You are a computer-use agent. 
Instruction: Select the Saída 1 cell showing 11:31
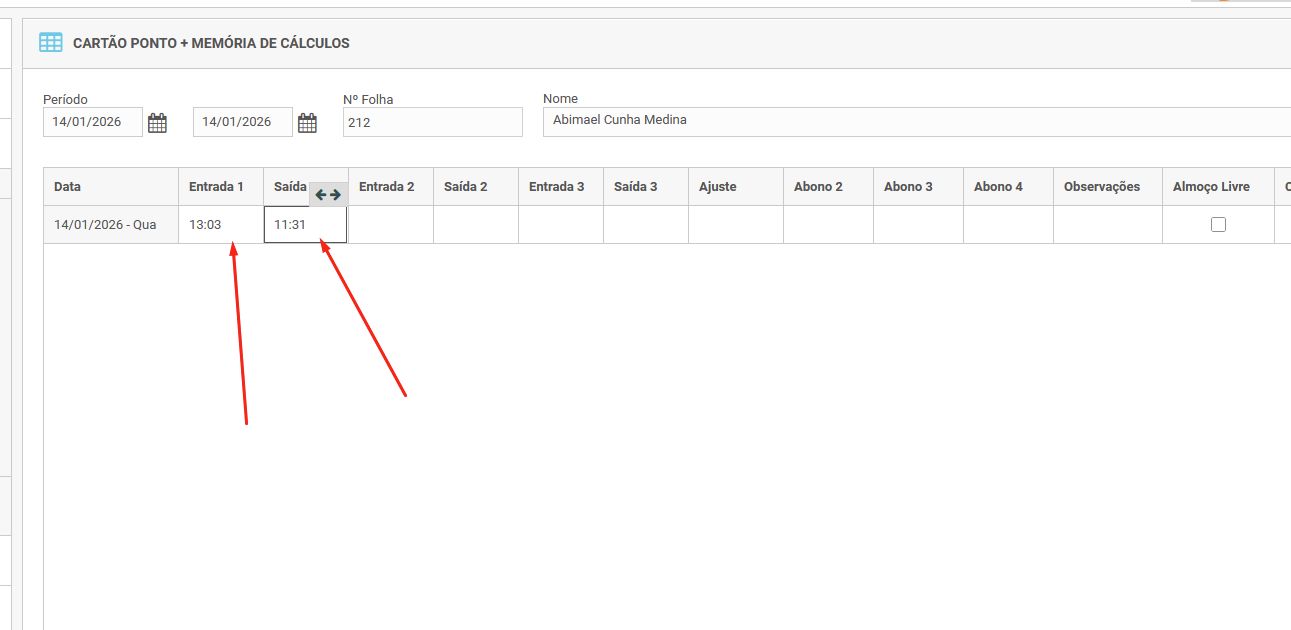coord(305,225)
